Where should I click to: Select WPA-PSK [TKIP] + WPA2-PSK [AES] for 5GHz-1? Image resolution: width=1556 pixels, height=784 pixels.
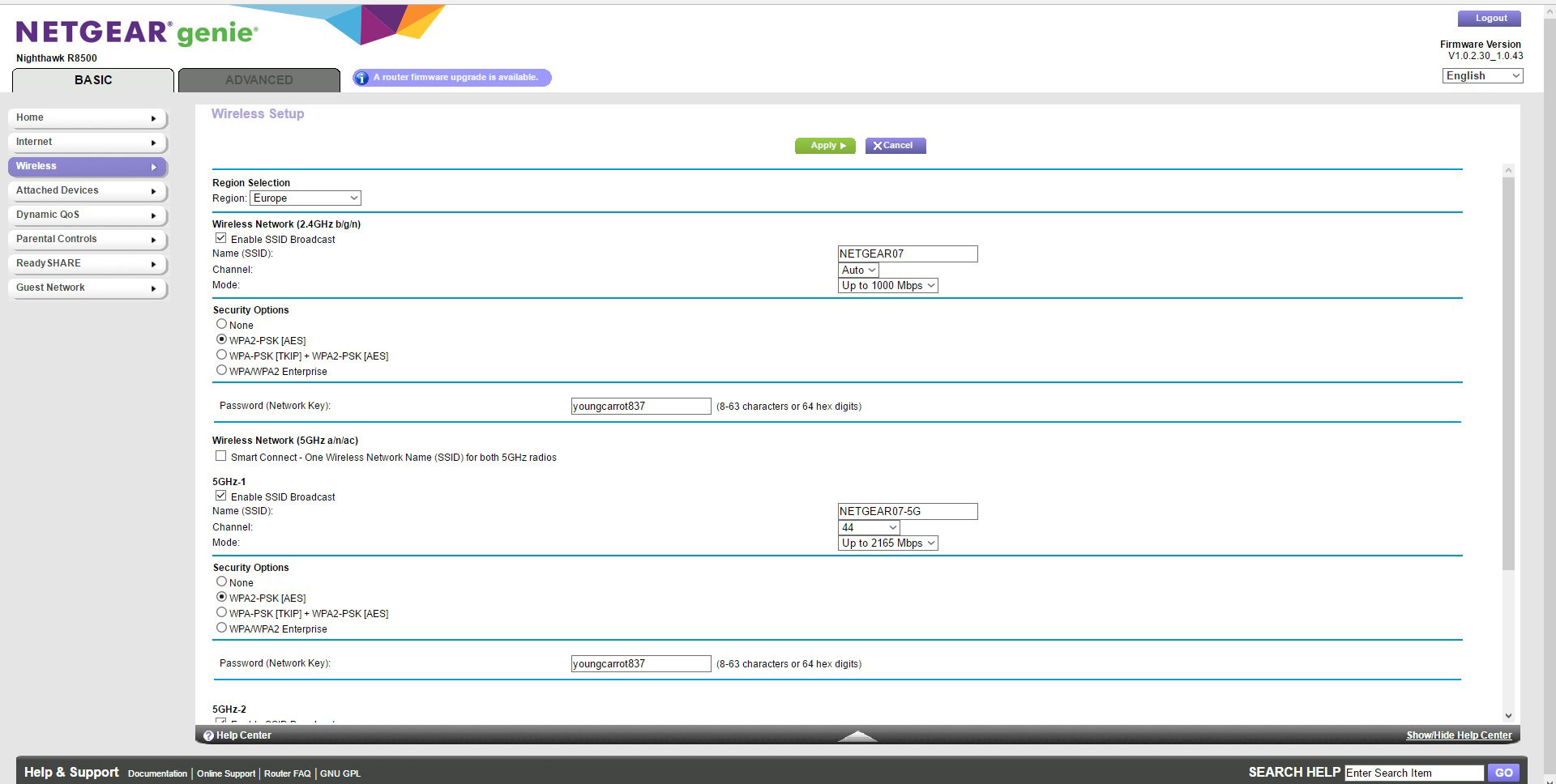pyautogui.click(x=221, y=612)
